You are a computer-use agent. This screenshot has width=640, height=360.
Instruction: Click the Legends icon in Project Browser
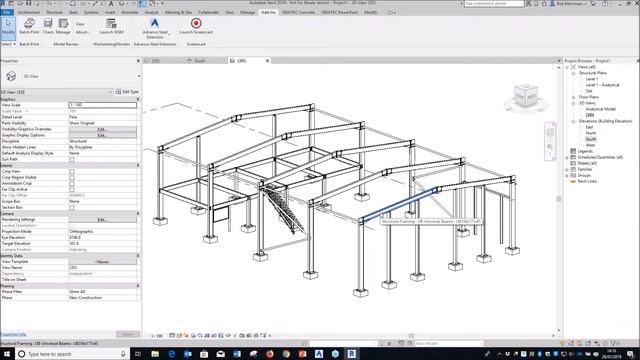[573, 151]
